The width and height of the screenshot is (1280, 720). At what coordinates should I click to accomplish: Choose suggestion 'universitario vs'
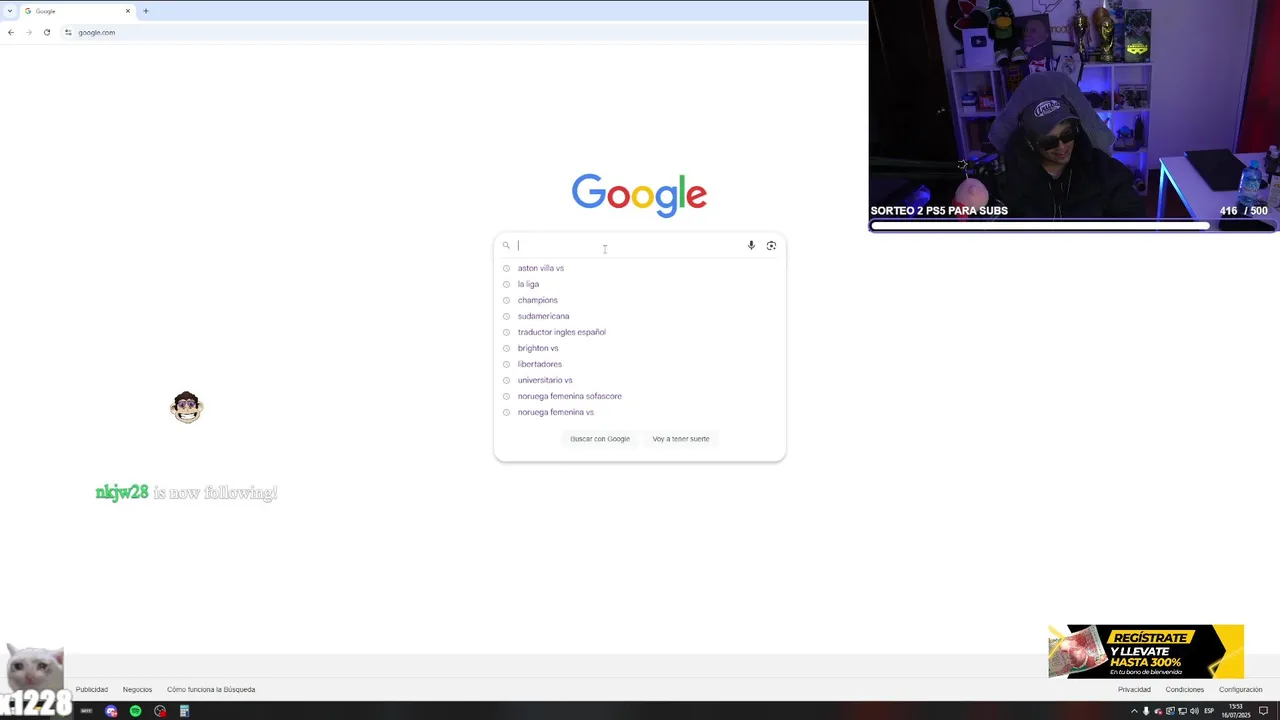click(640, 380)
